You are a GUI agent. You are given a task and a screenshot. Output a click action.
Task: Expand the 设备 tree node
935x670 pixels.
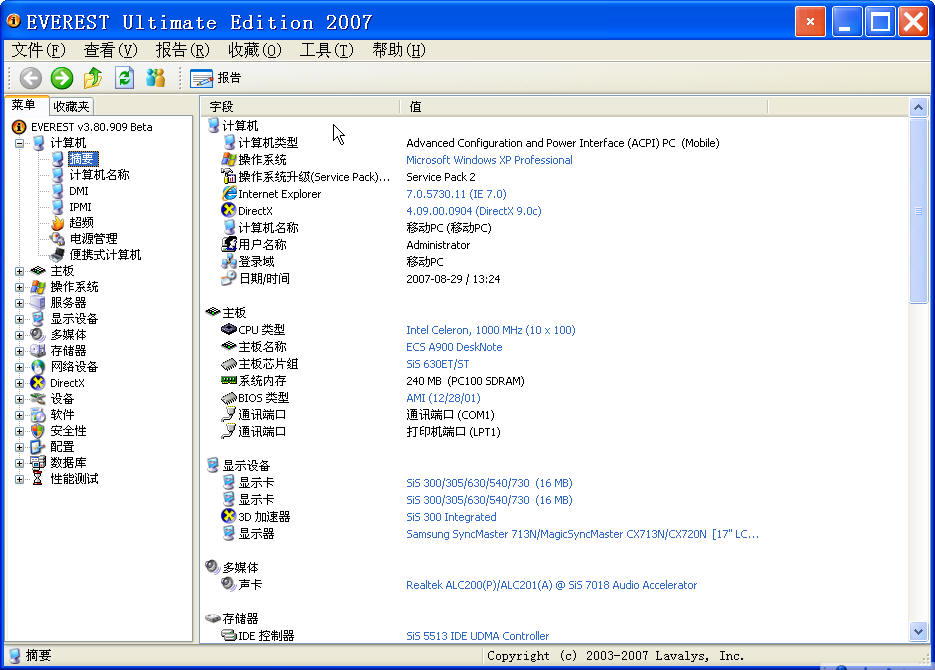[x=19, y=399]
